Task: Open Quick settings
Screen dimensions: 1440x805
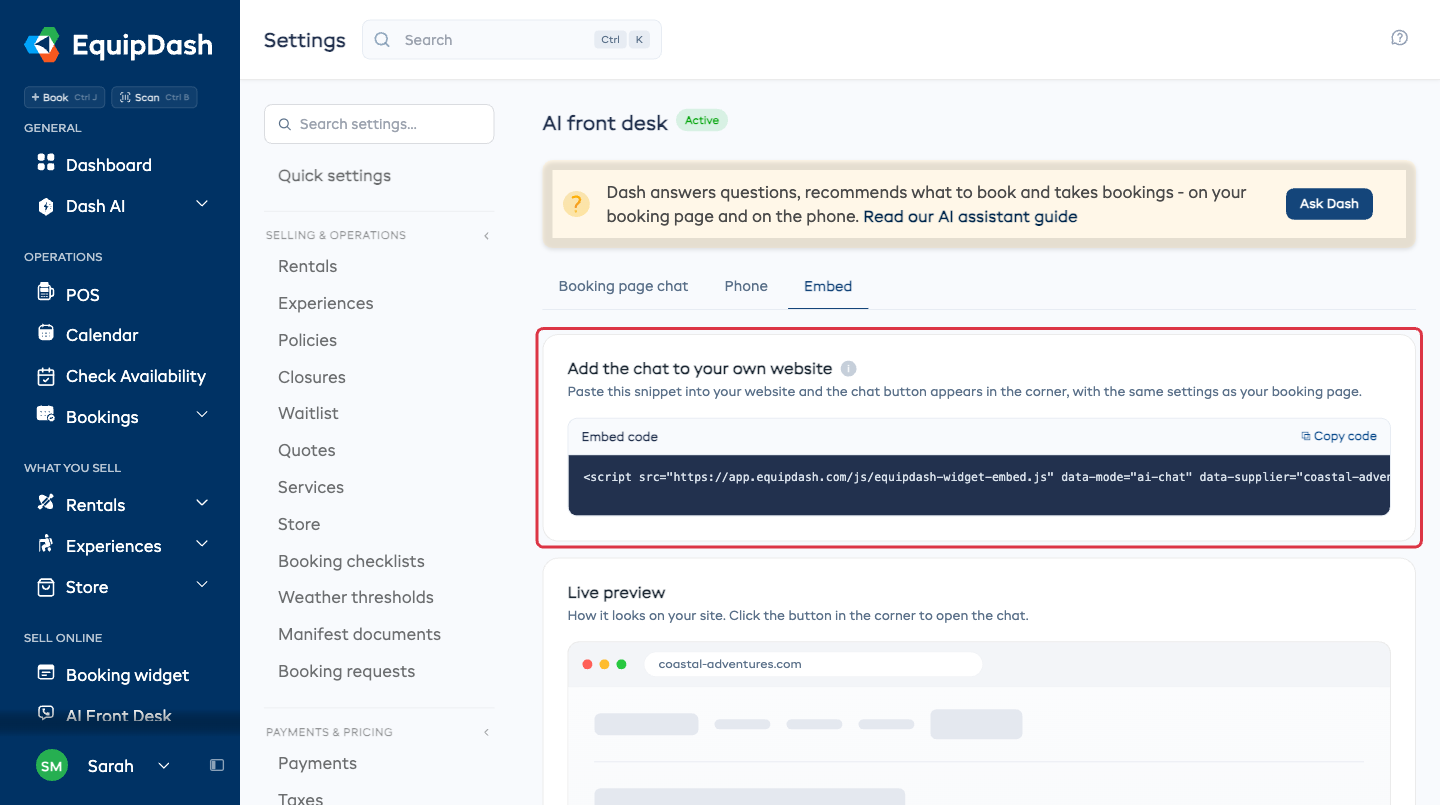Action: (x=334, y=176)
